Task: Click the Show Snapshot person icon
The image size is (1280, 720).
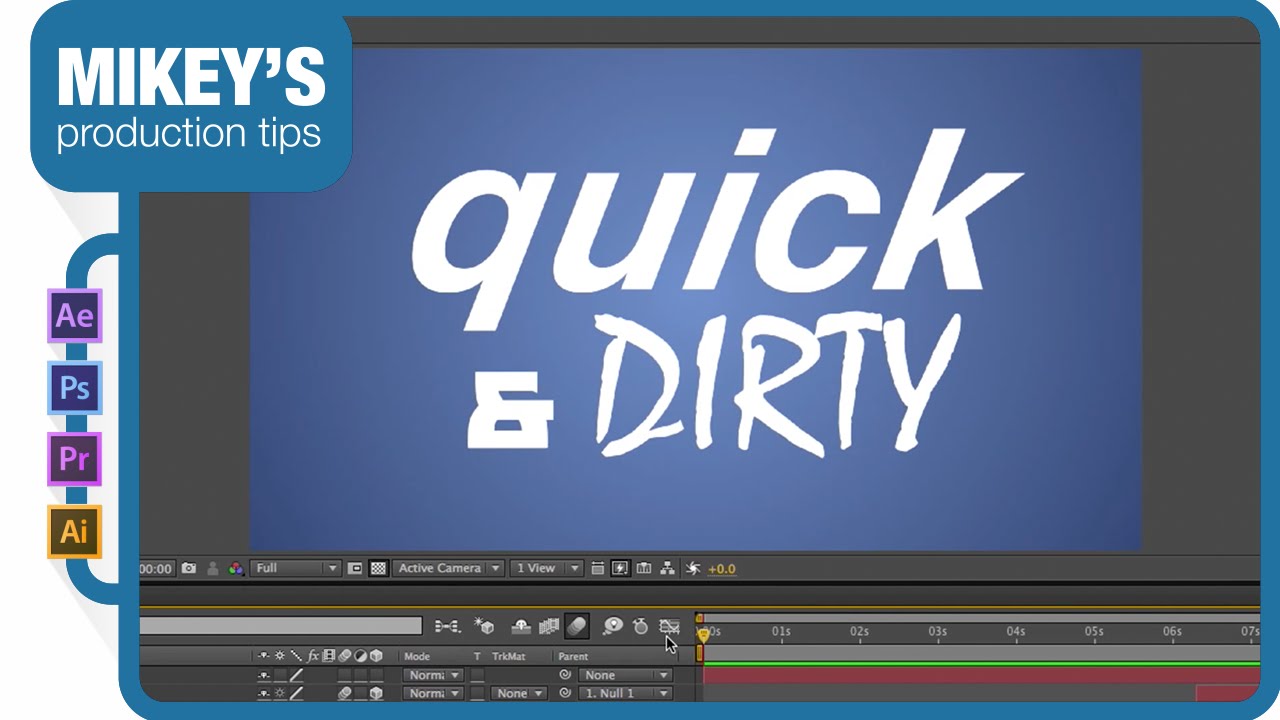Action: (213, 568)
